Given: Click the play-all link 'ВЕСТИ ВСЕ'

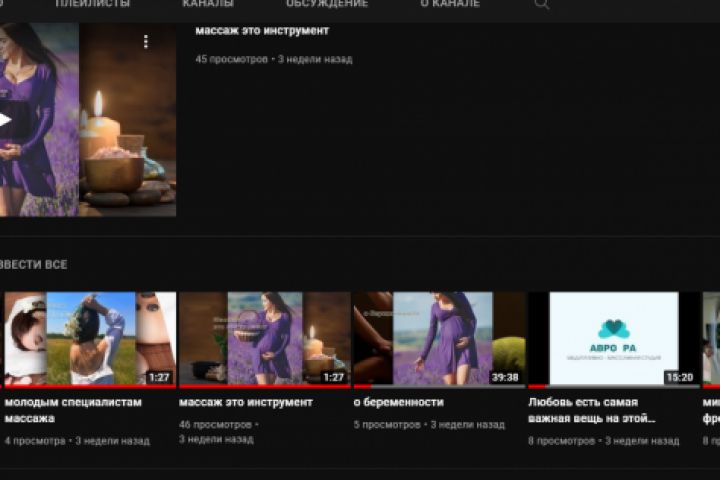Looking at the screenshot, I should pos(34,265).
